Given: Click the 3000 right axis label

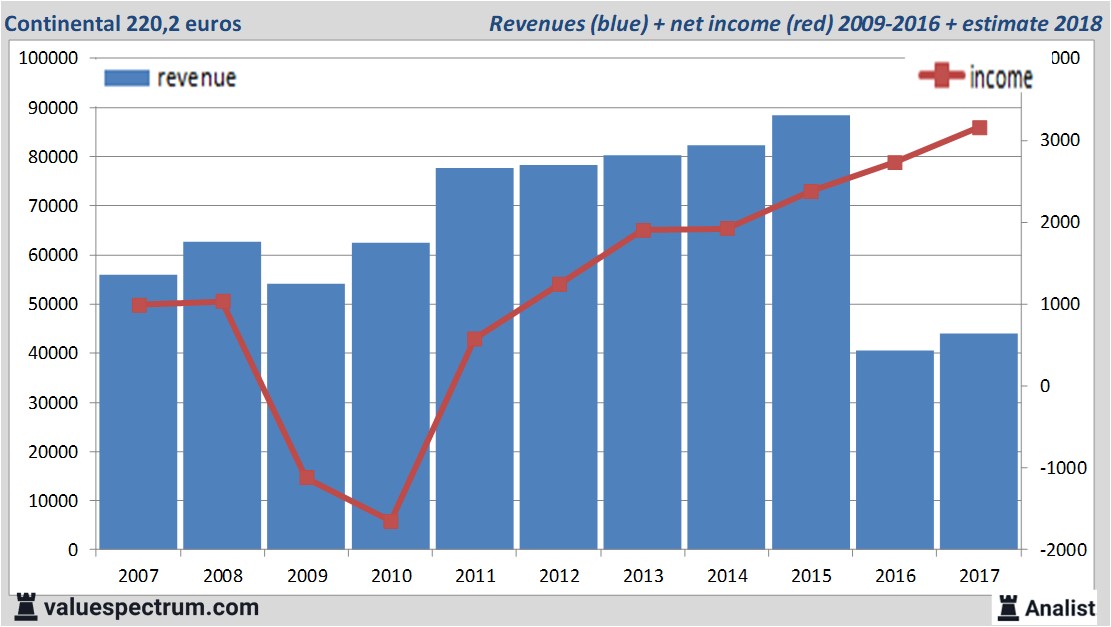Looking at the screenshot, I should click(x=1060, y=140).
